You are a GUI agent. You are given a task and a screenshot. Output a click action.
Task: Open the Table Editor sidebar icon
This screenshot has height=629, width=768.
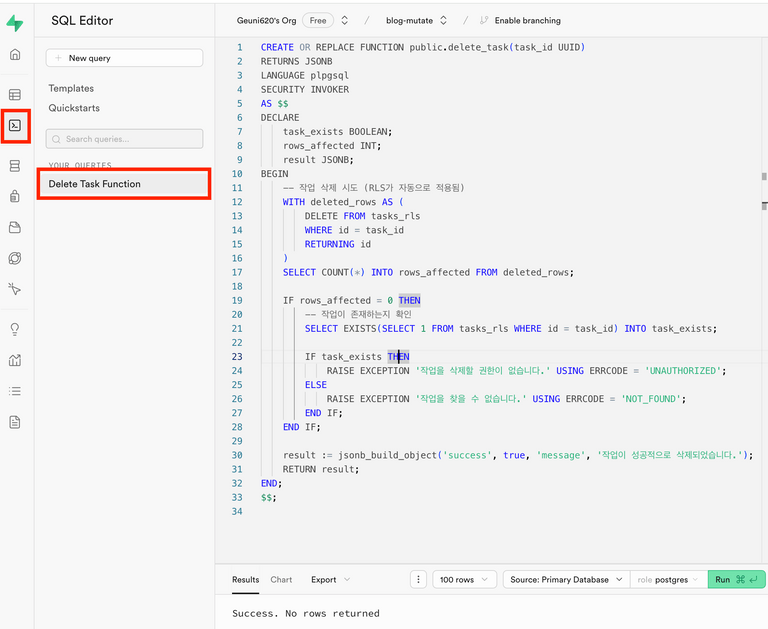click(x=15, y=95)
